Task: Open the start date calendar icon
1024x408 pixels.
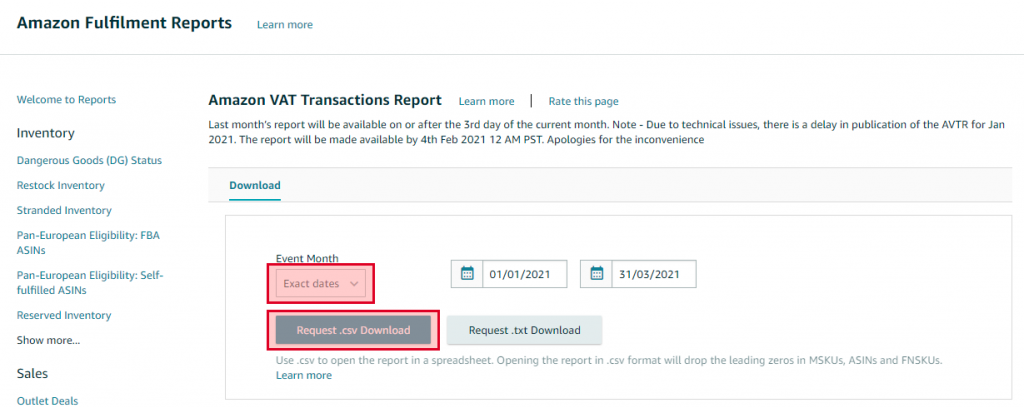Action: [x=467, y=274]
